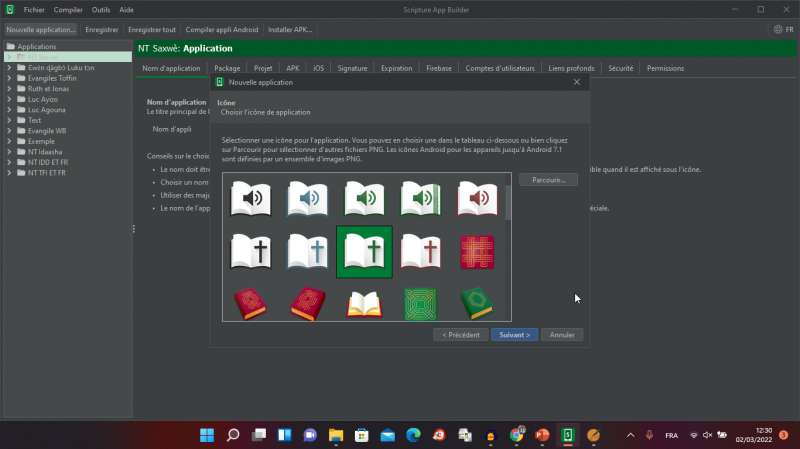Switch to the Signature tab

click(x=352, y=68)
